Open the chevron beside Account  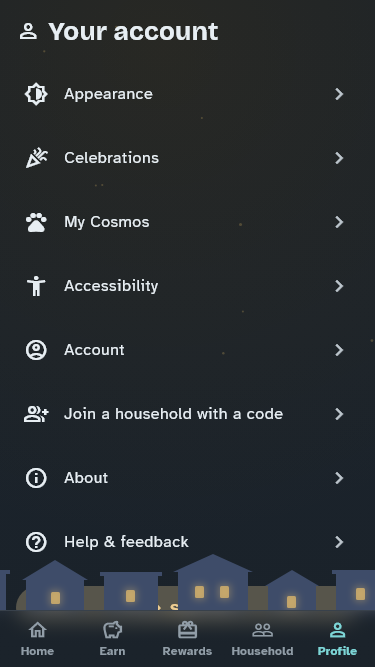tap(339, 350)
